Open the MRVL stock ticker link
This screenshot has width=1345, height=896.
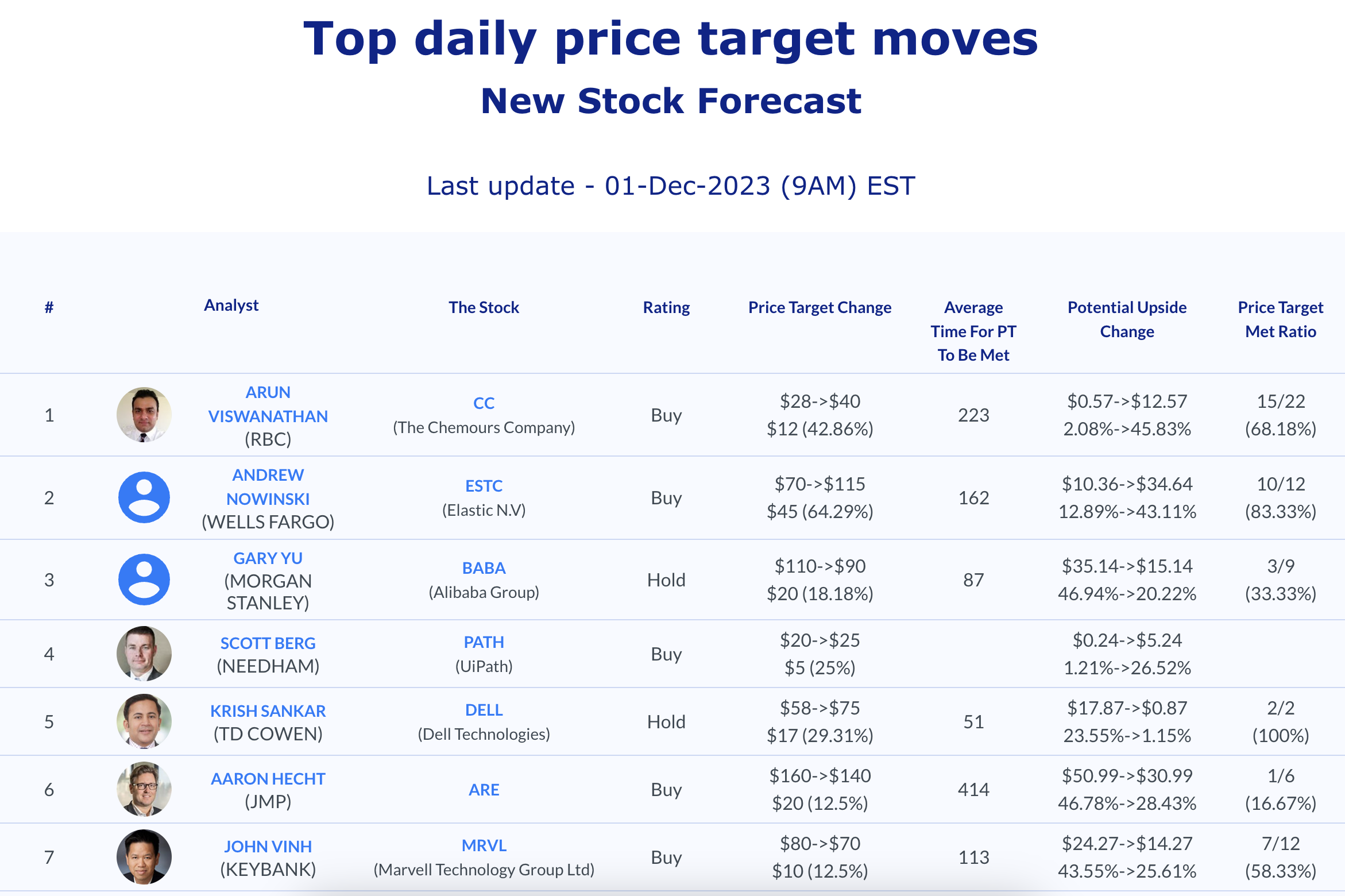click(484, 845)
